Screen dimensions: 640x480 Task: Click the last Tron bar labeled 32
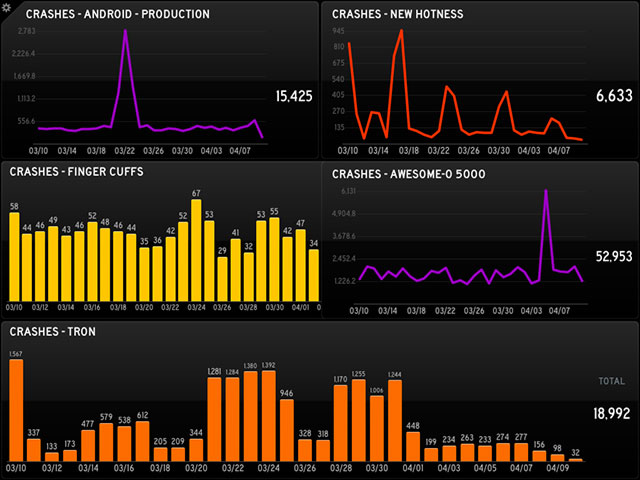click(x=576, y=459)
